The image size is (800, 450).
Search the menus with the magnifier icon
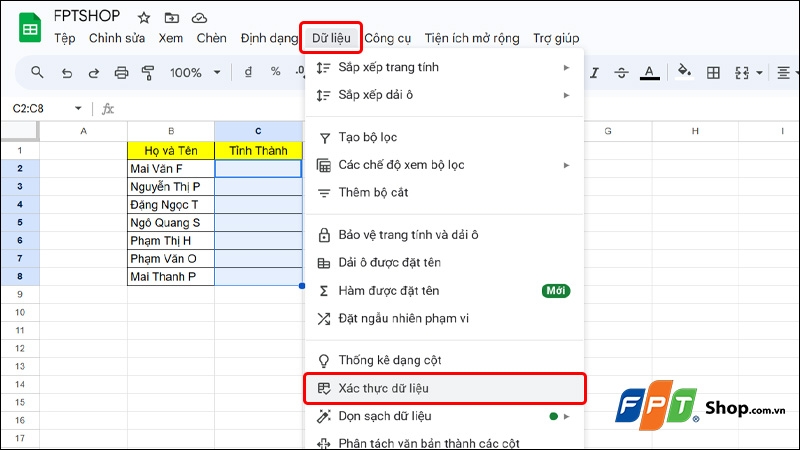pos(37,72)
